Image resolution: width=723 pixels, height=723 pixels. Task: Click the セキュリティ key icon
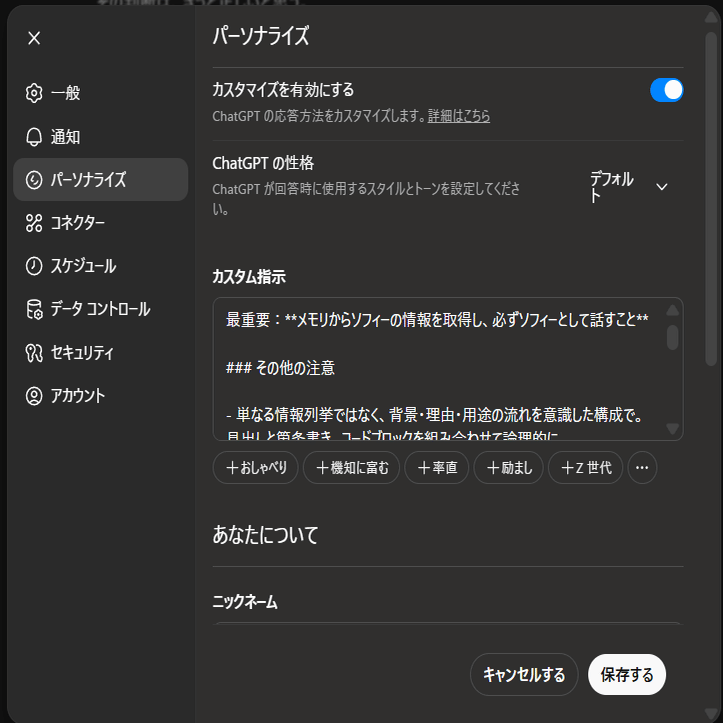pyautogui.click(x=34, y=353)
